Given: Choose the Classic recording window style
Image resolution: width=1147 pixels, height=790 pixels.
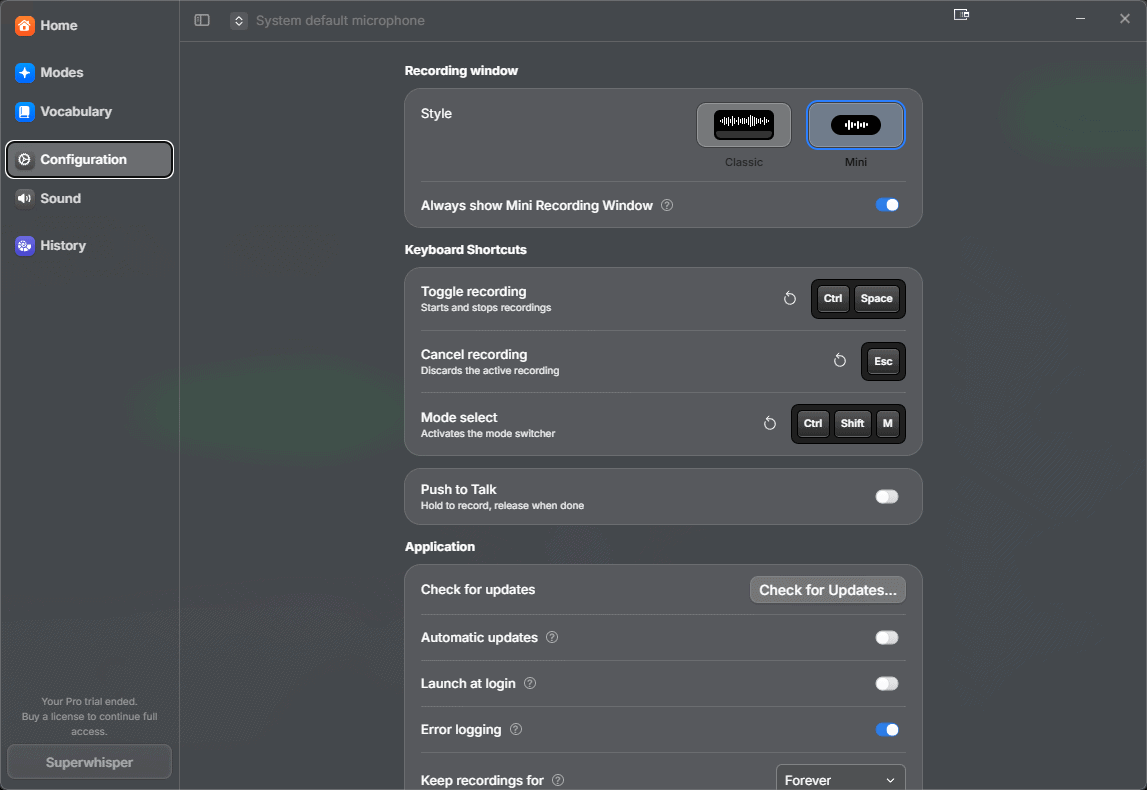Looking at the screenshot, I should 744,125.
